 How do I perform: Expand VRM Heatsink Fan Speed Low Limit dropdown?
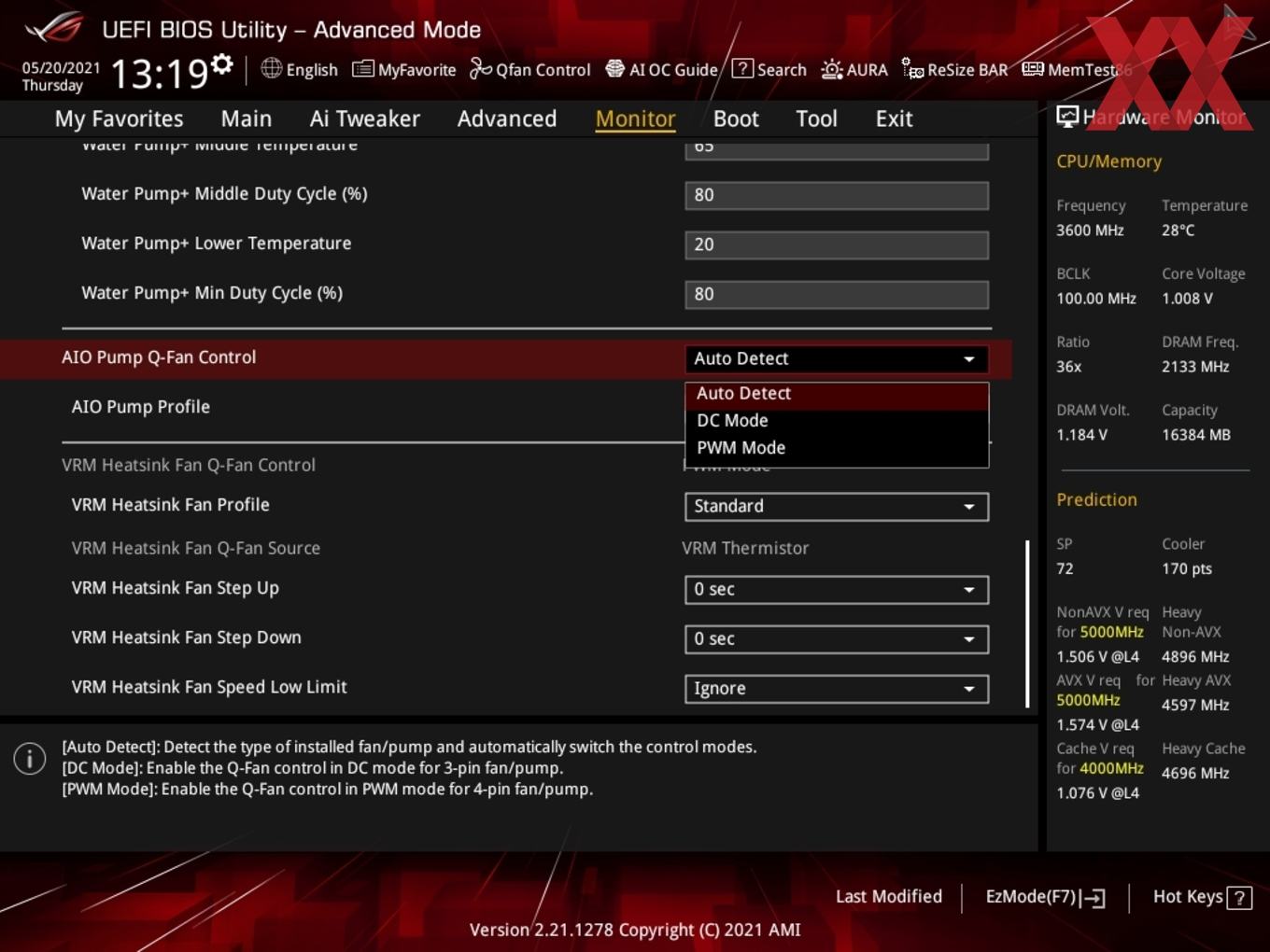pos(837,688)
